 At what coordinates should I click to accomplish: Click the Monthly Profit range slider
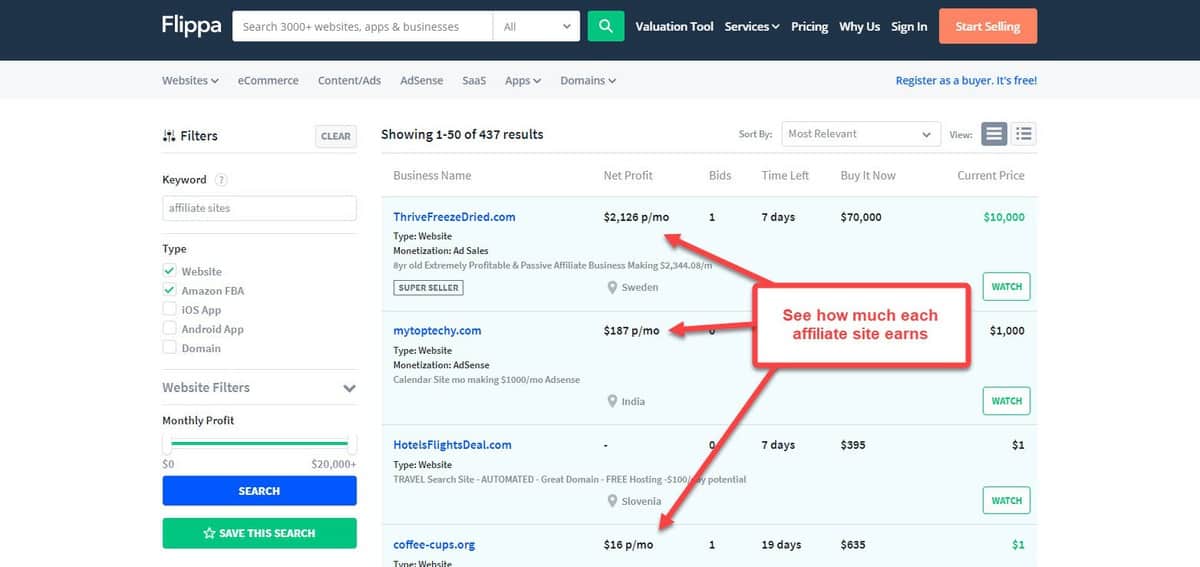tap(259, 443)
